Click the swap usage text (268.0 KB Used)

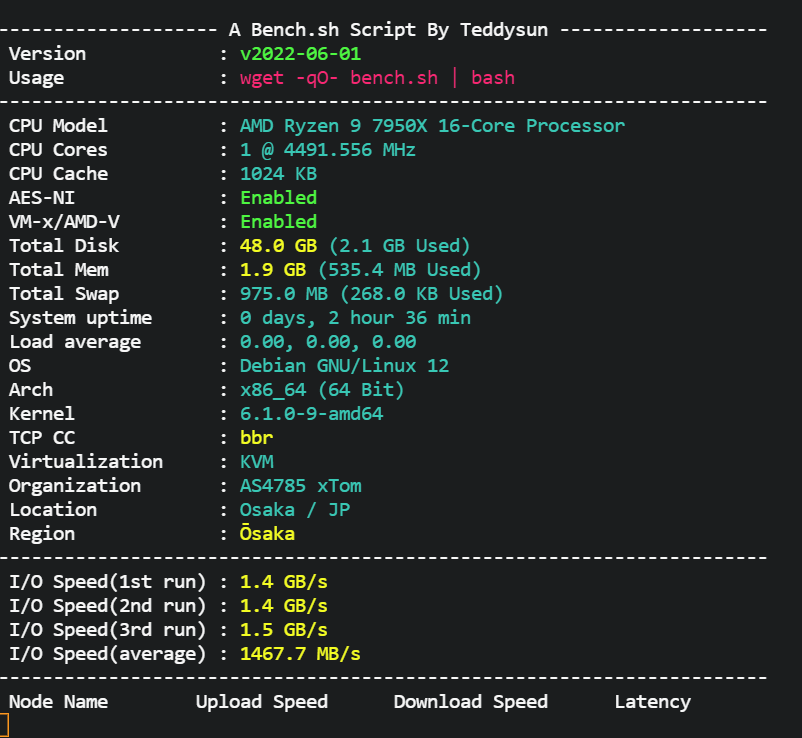[x=421, y=294]
